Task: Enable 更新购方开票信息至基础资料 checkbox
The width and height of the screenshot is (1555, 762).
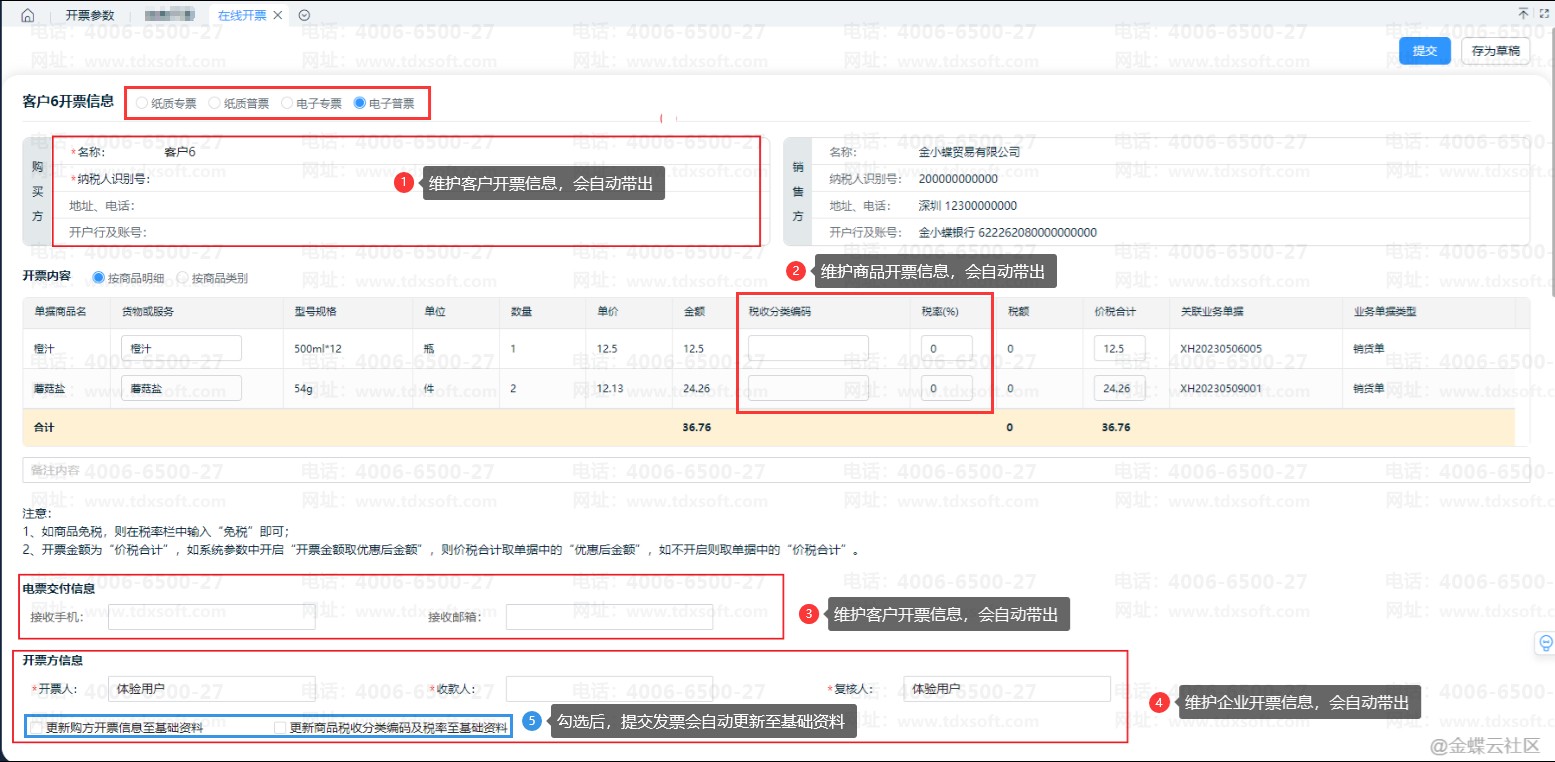Action: (x=37, y=728)
